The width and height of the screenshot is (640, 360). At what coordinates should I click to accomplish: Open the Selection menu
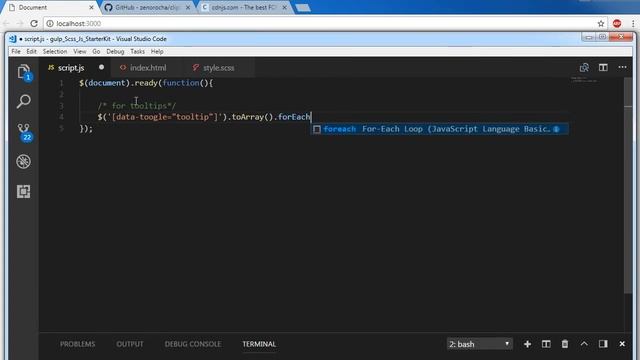(55, 51)
